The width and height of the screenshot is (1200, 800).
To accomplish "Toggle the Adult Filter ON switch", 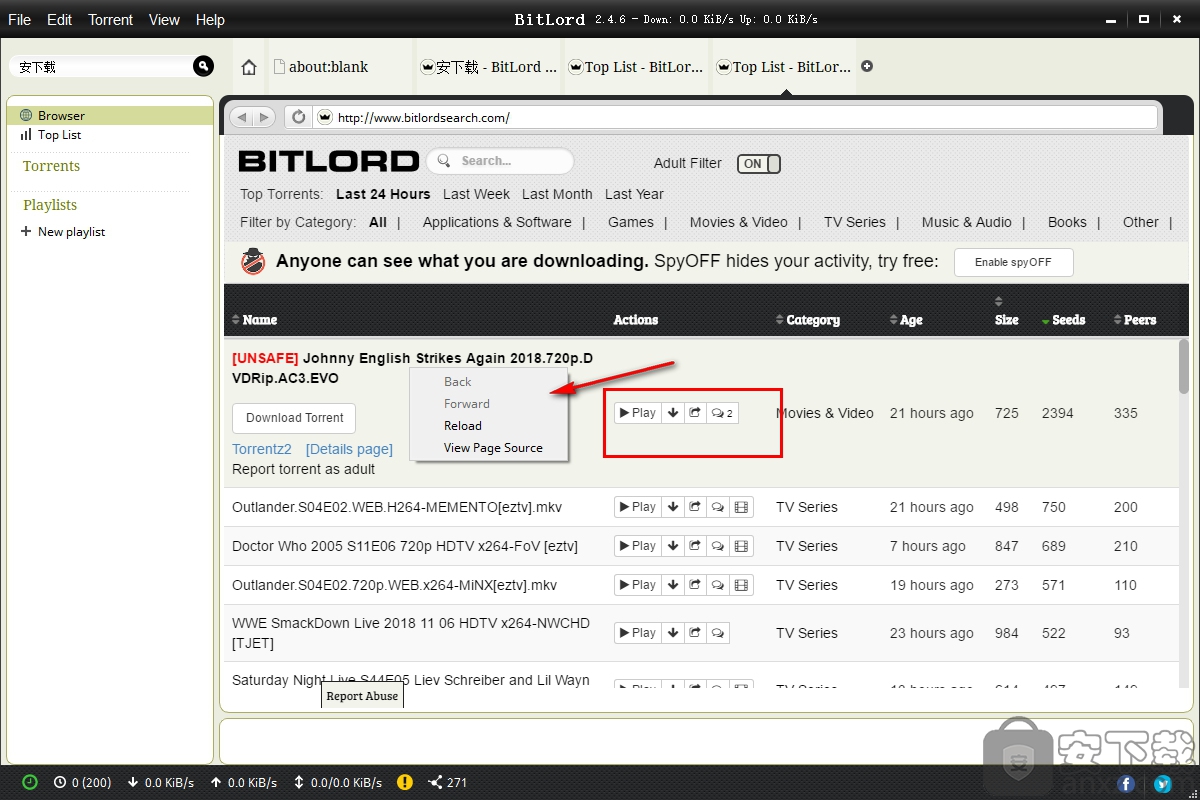I will [x=758, y=164].
